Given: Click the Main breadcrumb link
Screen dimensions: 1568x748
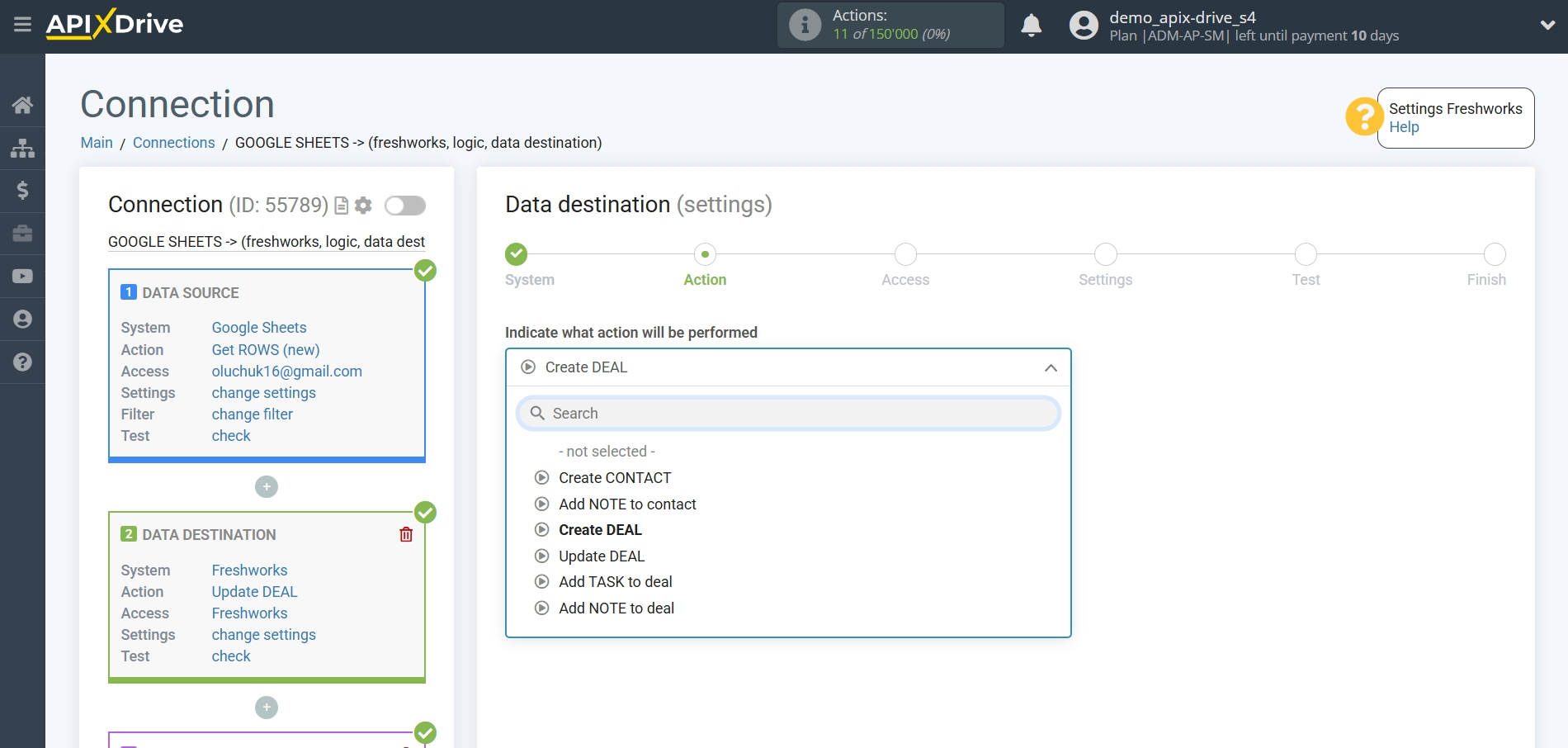Looking at the screenshot, I should 97,143.
